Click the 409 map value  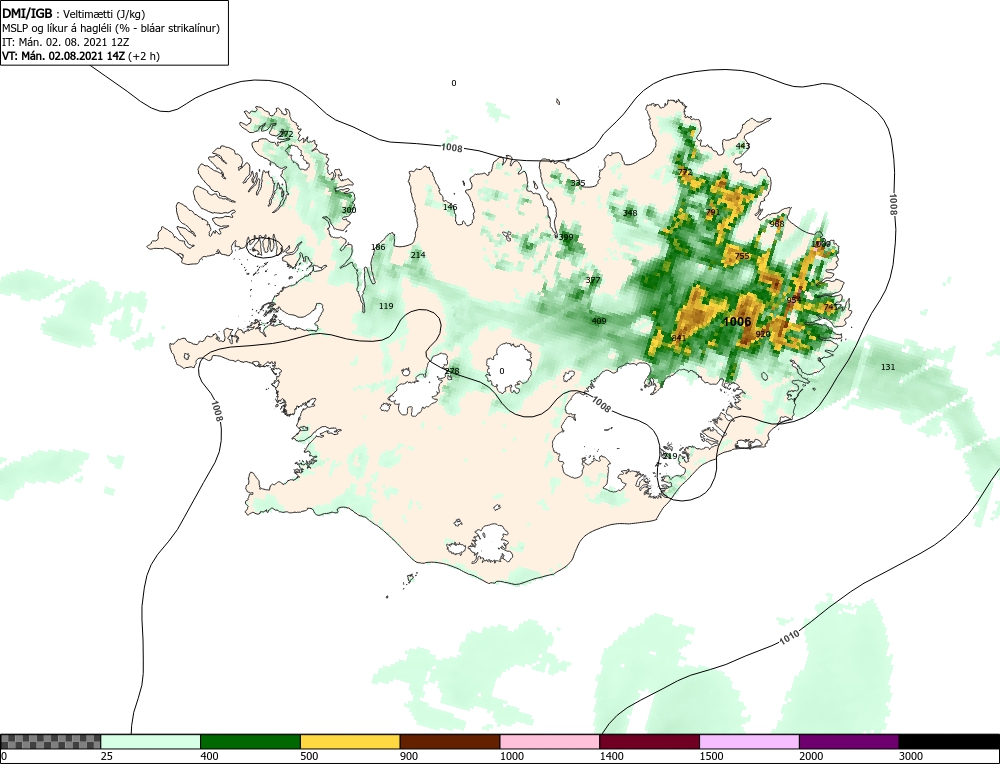599,321
